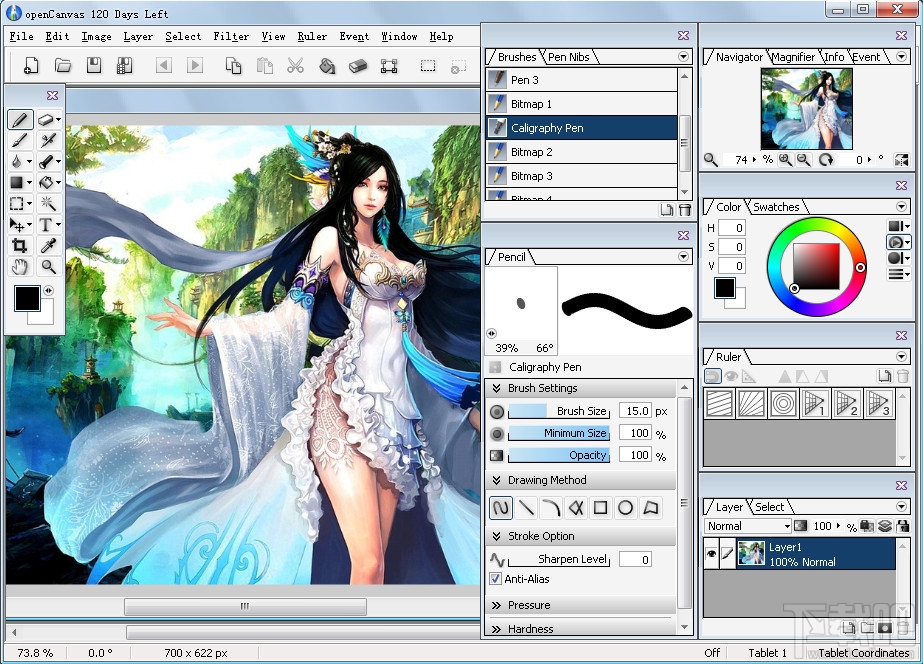Open the Filter menu

tap(231, 36)
